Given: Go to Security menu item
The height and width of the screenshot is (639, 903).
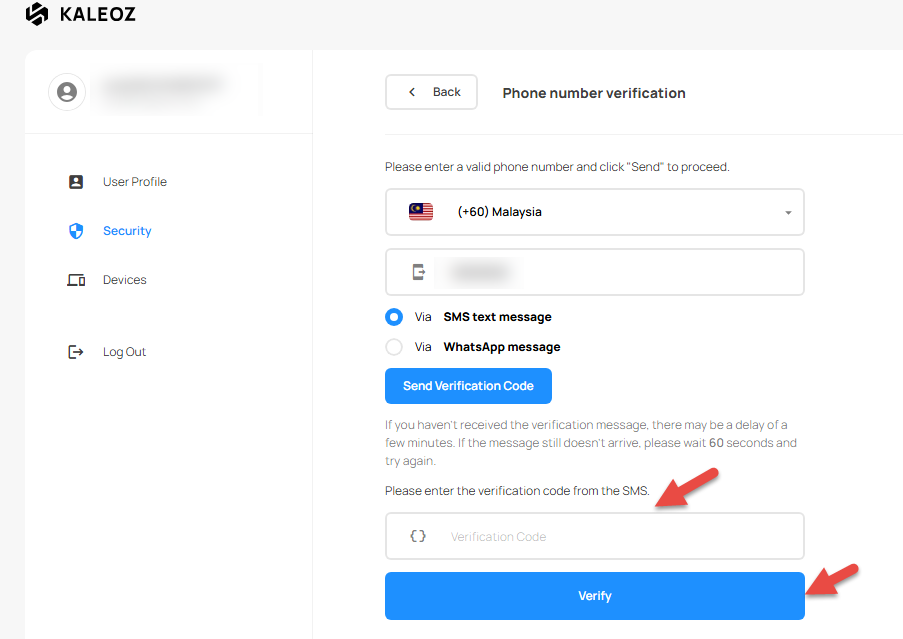Looking at the screenshot, I should 127,231.
